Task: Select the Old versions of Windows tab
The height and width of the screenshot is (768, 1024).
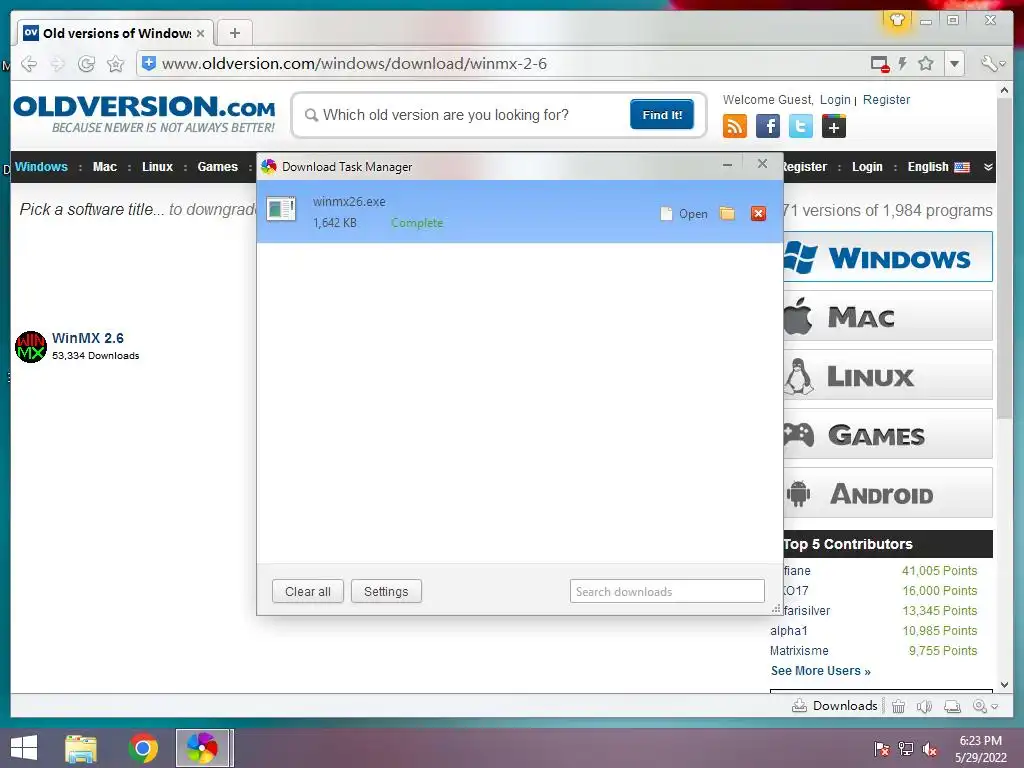Action: pyautogui.click(x=115, y=33)
